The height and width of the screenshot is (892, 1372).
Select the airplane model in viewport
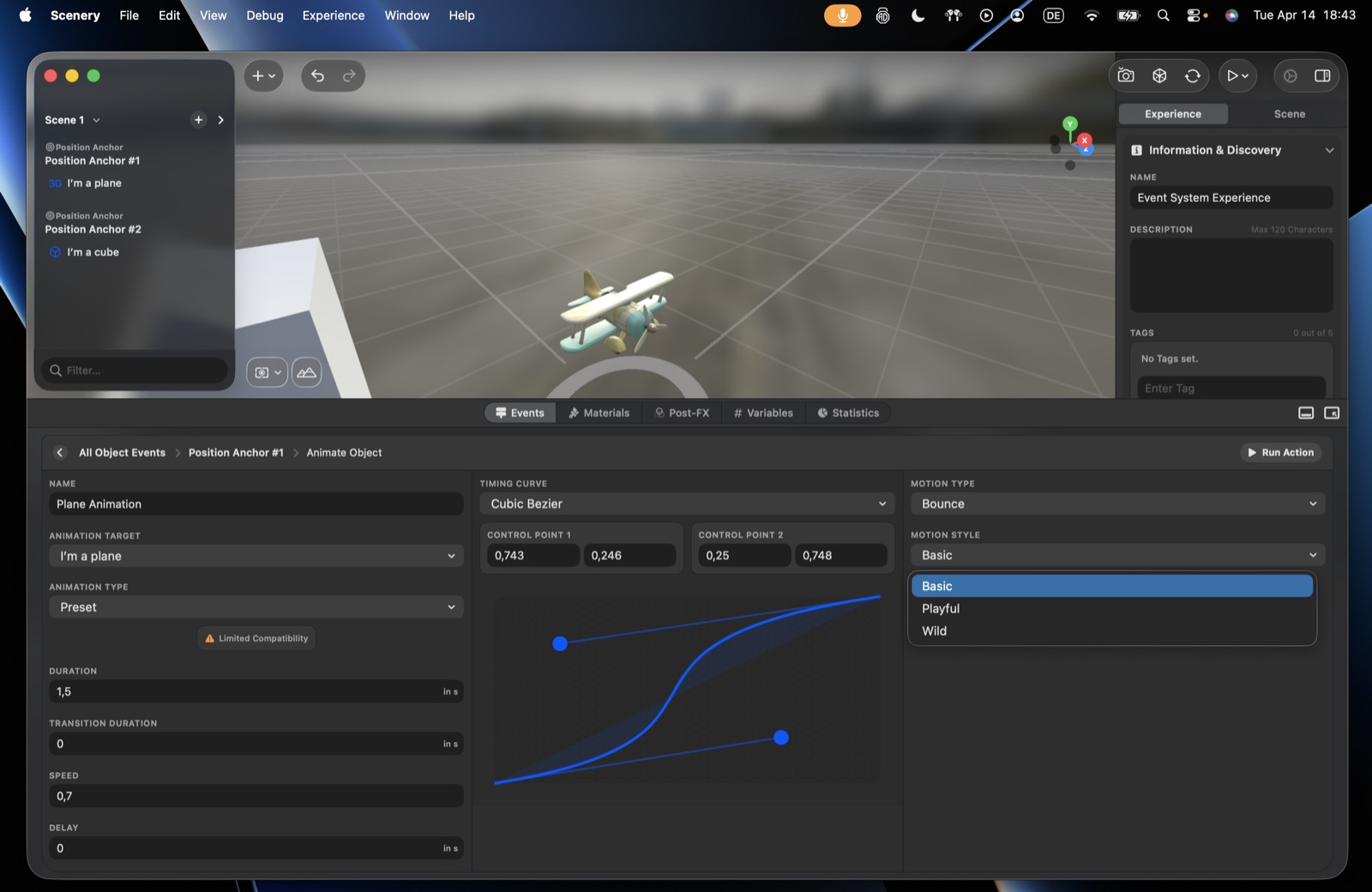[619, 310]
